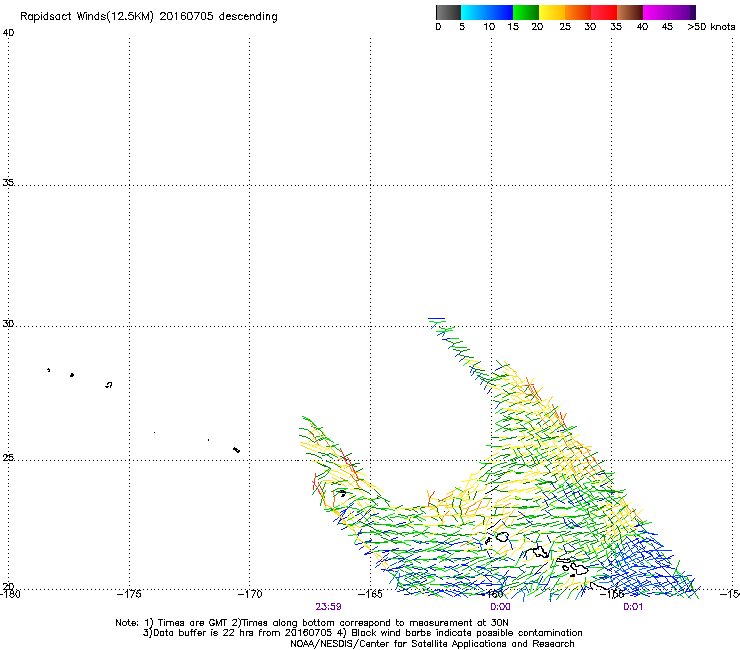This screenshot has width=740, height=650.
Task: Click the green 15–20 knots color segment
Action: (526, 12)
